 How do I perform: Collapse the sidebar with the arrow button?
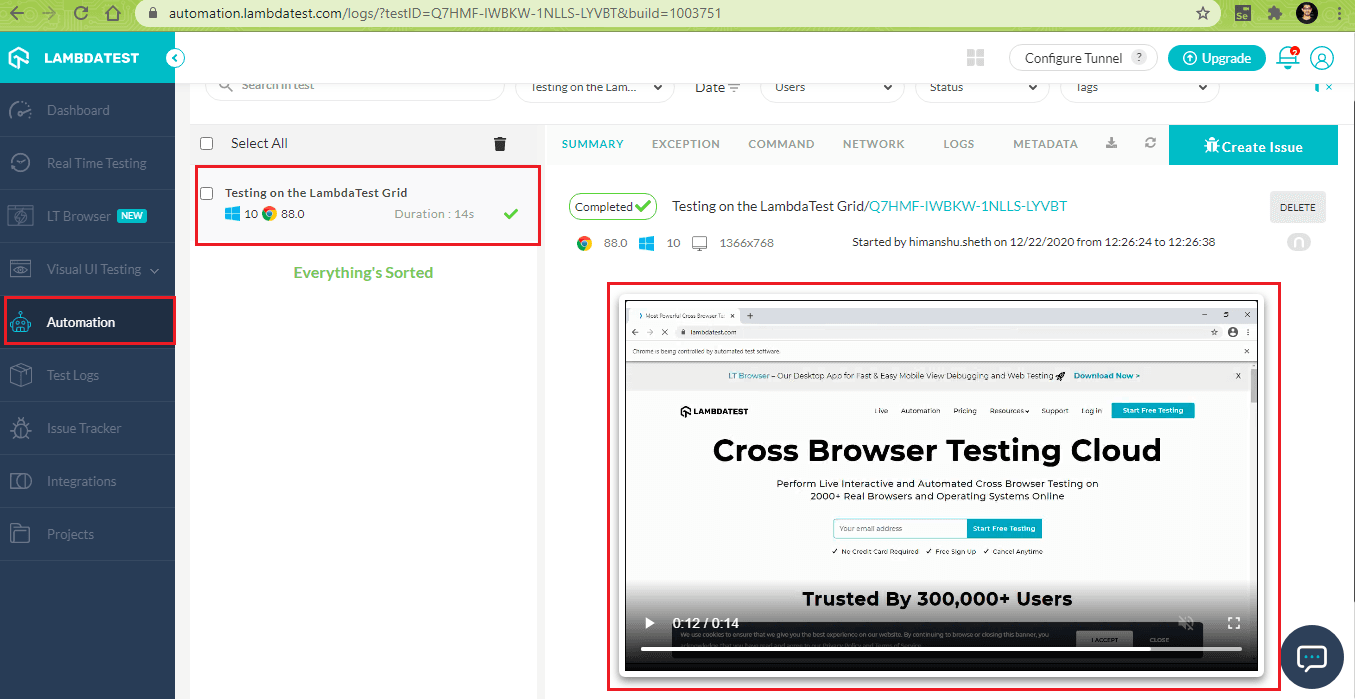click(x=175, y=58)
